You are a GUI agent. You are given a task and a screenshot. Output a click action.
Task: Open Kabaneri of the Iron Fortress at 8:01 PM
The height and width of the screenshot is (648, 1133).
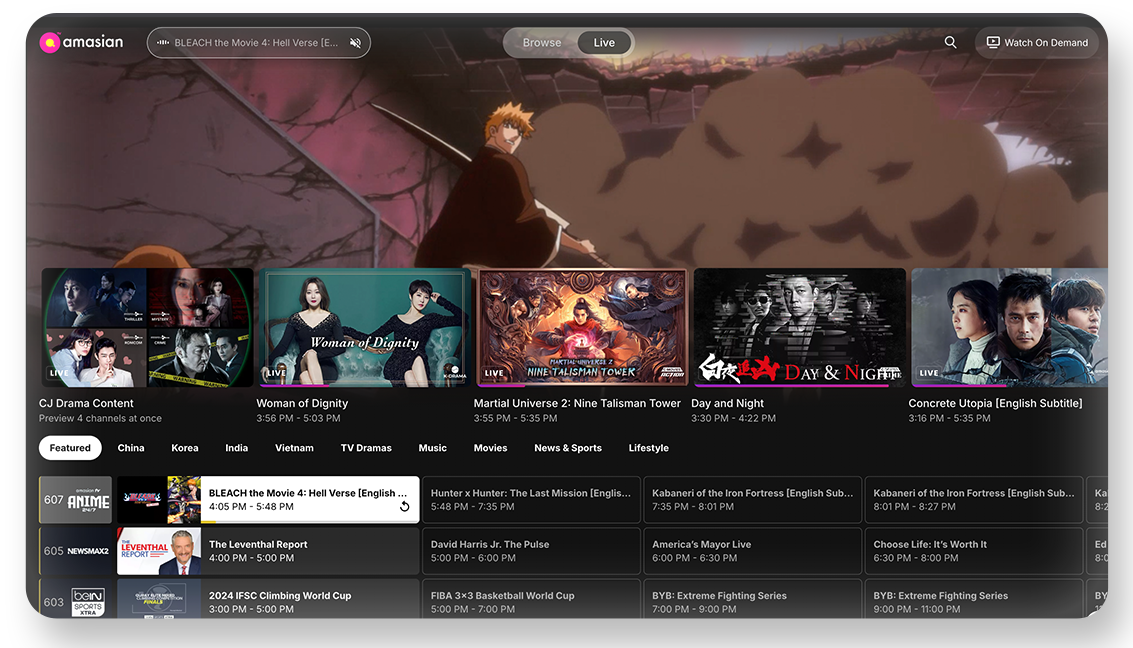pyautogui.click(x=974, y=500)
